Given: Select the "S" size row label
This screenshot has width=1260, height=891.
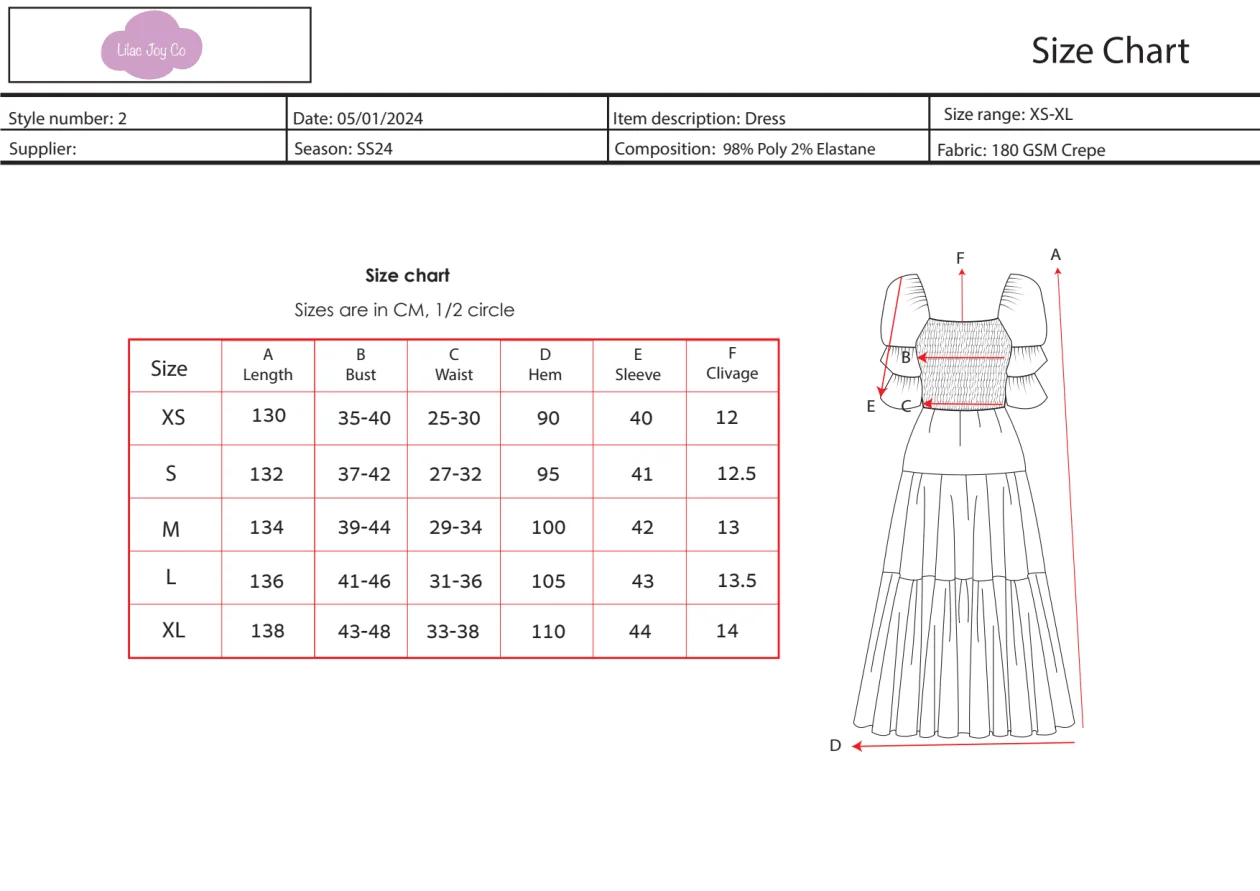Looking at the screenshot, I should point(171,473).
